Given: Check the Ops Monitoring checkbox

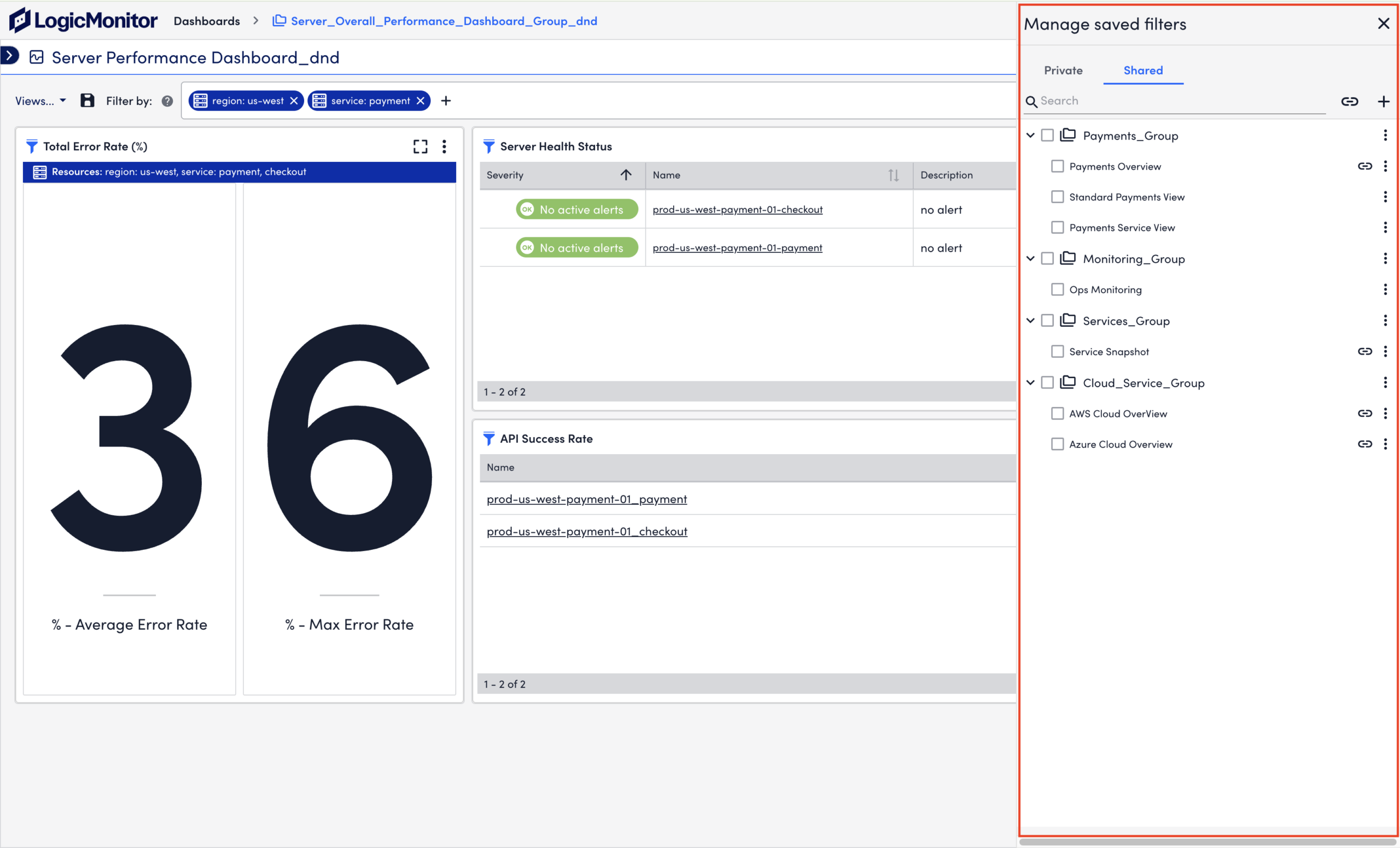Looking at the screenshot, I should [1058, 289].
